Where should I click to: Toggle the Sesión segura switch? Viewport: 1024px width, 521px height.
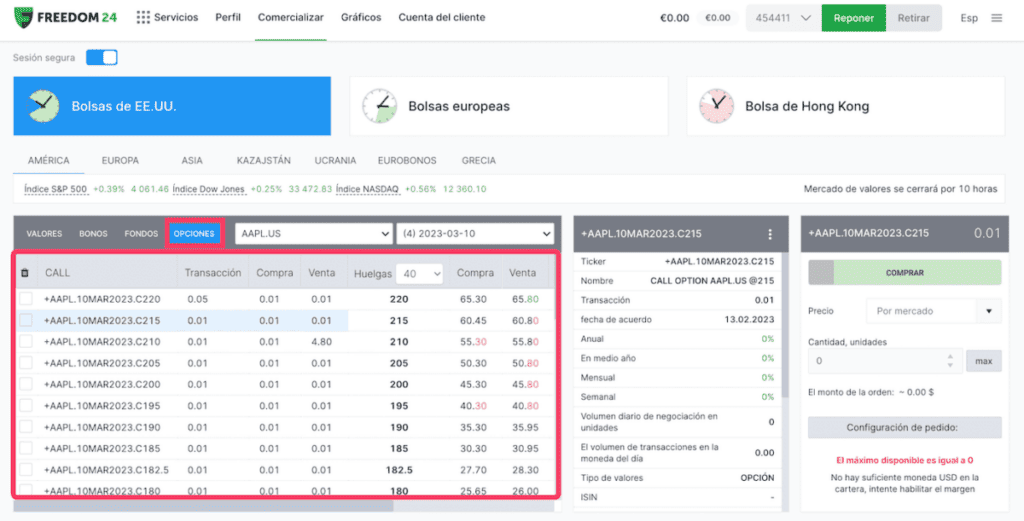[102, 57]
